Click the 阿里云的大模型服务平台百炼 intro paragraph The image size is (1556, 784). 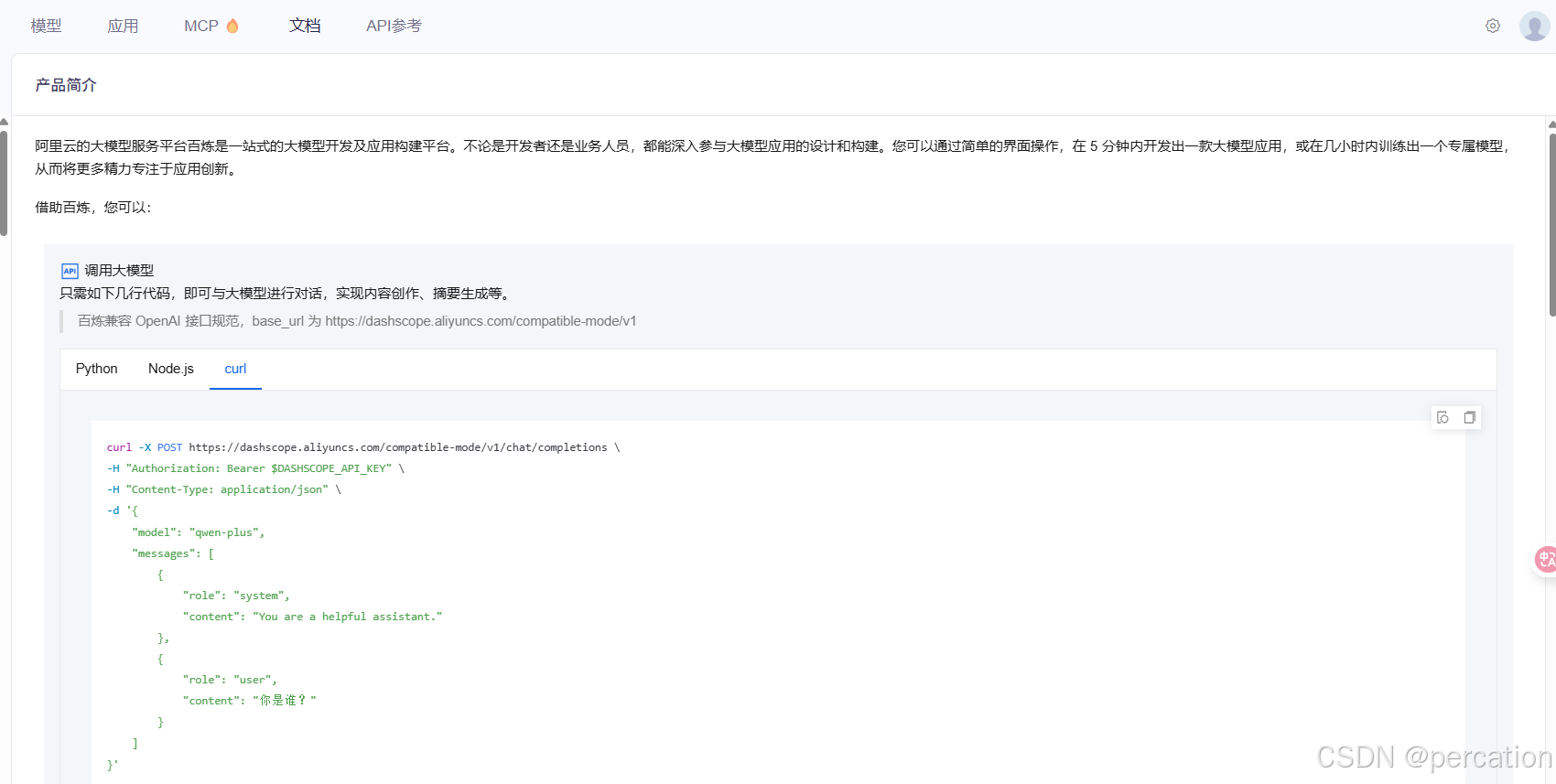click(773, 157)
